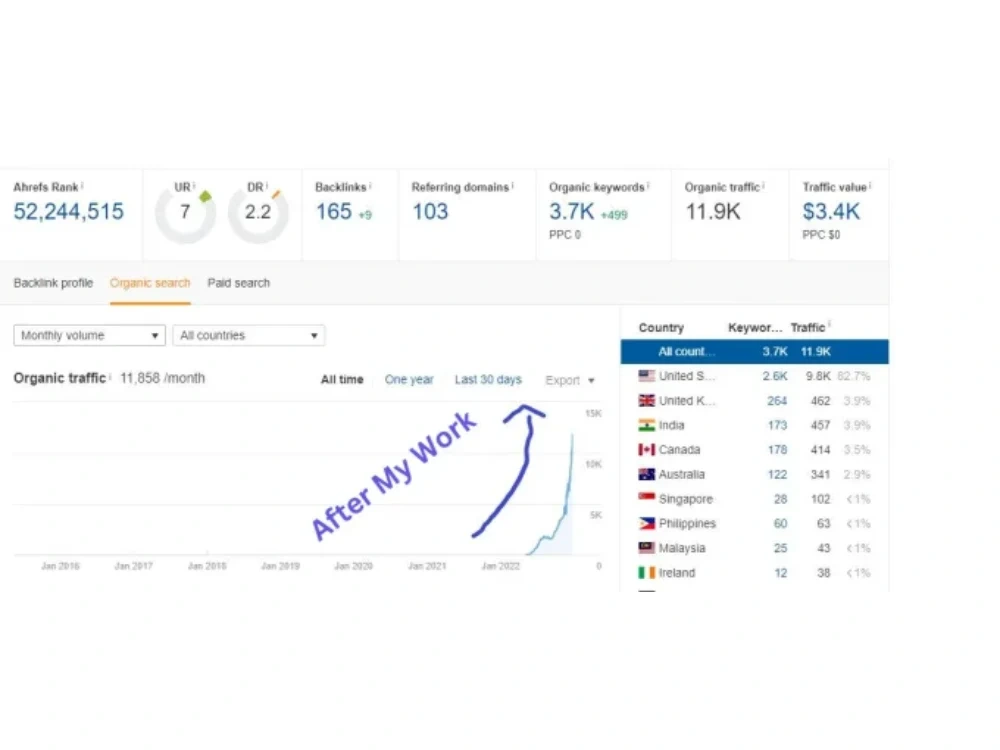Image resolution: width=1000 pixels, height=750 pixels.
Task: Click the Organic traffic value 11.9K
Action: pos(713,211)
